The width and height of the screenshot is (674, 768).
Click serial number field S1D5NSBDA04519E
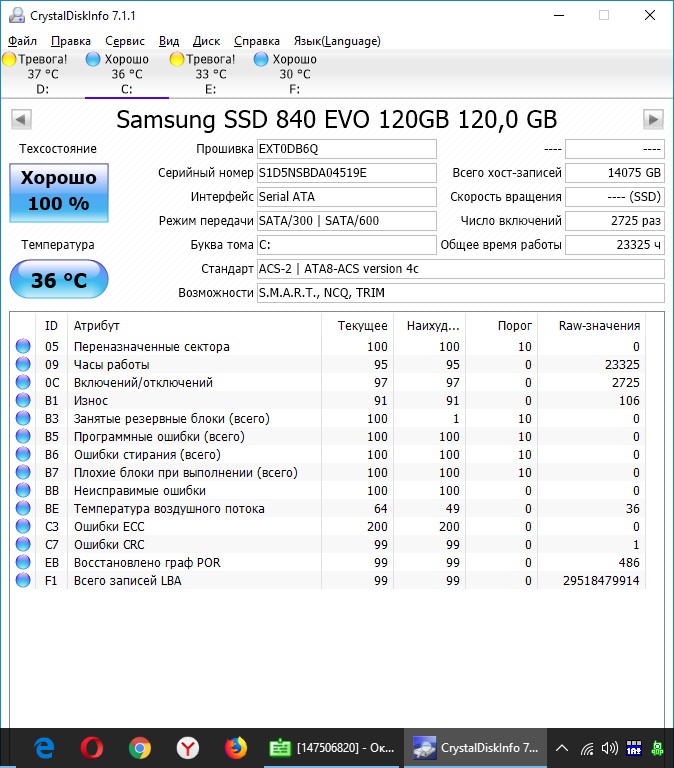(x=347, y=173)
